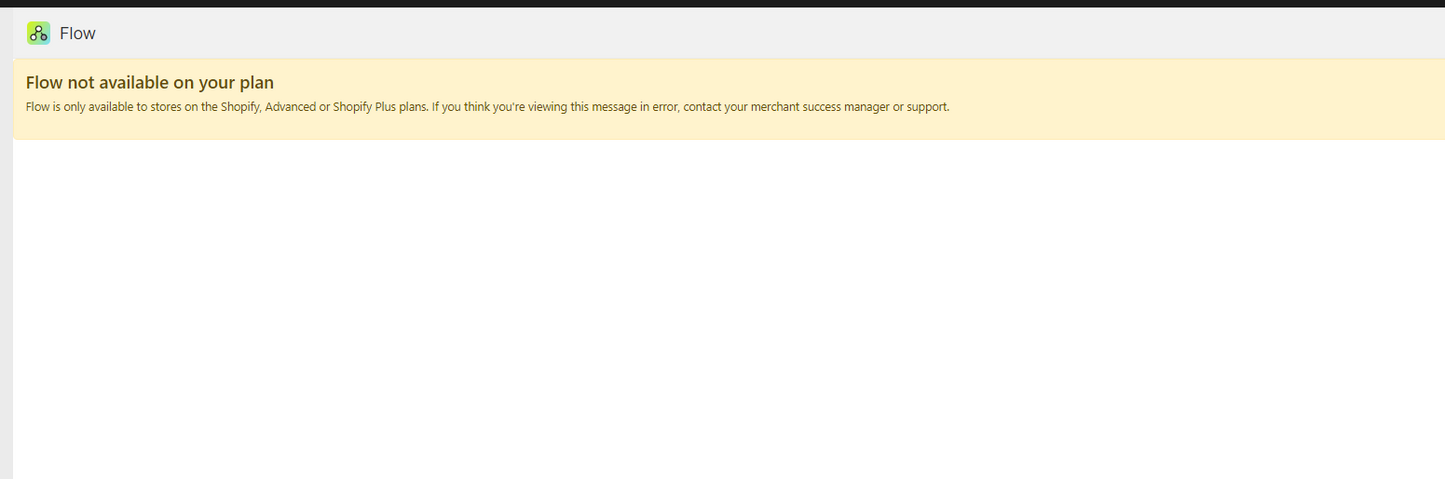The image size is (1445, 479).
Task: Click the word 'contact' in the banner text
Action: (705, 107)
